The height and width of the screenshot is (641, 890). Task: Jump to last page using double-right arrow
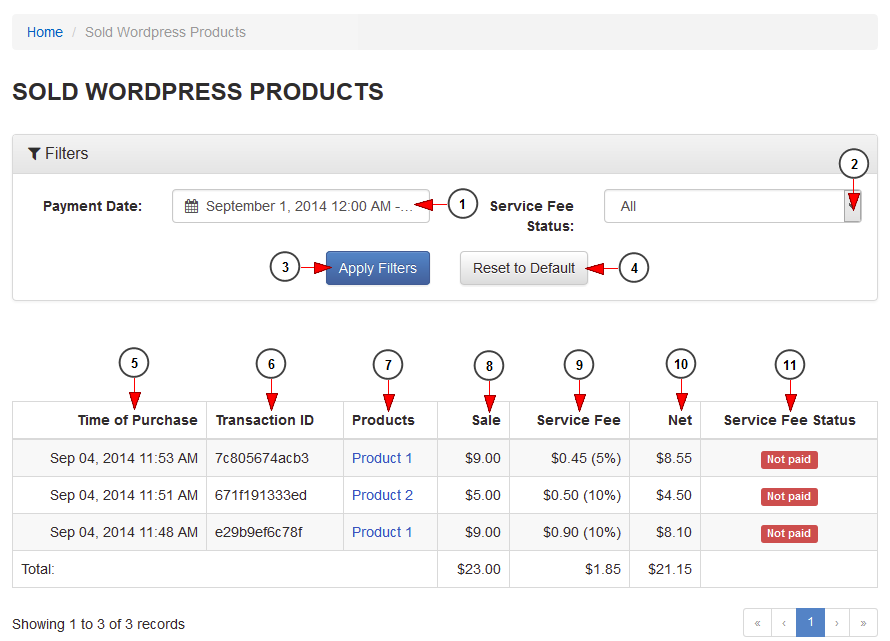863,623
